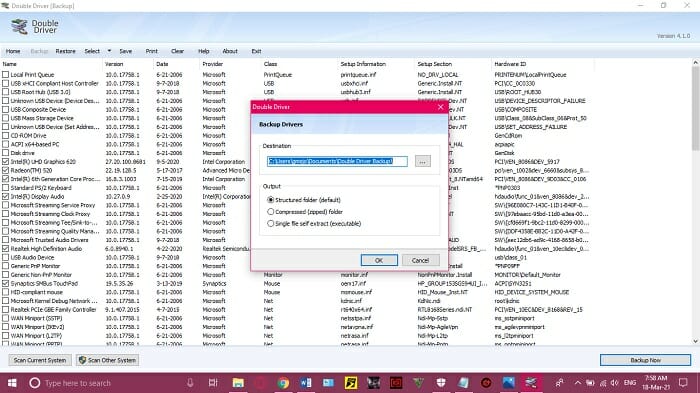This screenshot has width=700, height=393.
Task: Click the Print menu item
Action: click(x=152, y=51)
